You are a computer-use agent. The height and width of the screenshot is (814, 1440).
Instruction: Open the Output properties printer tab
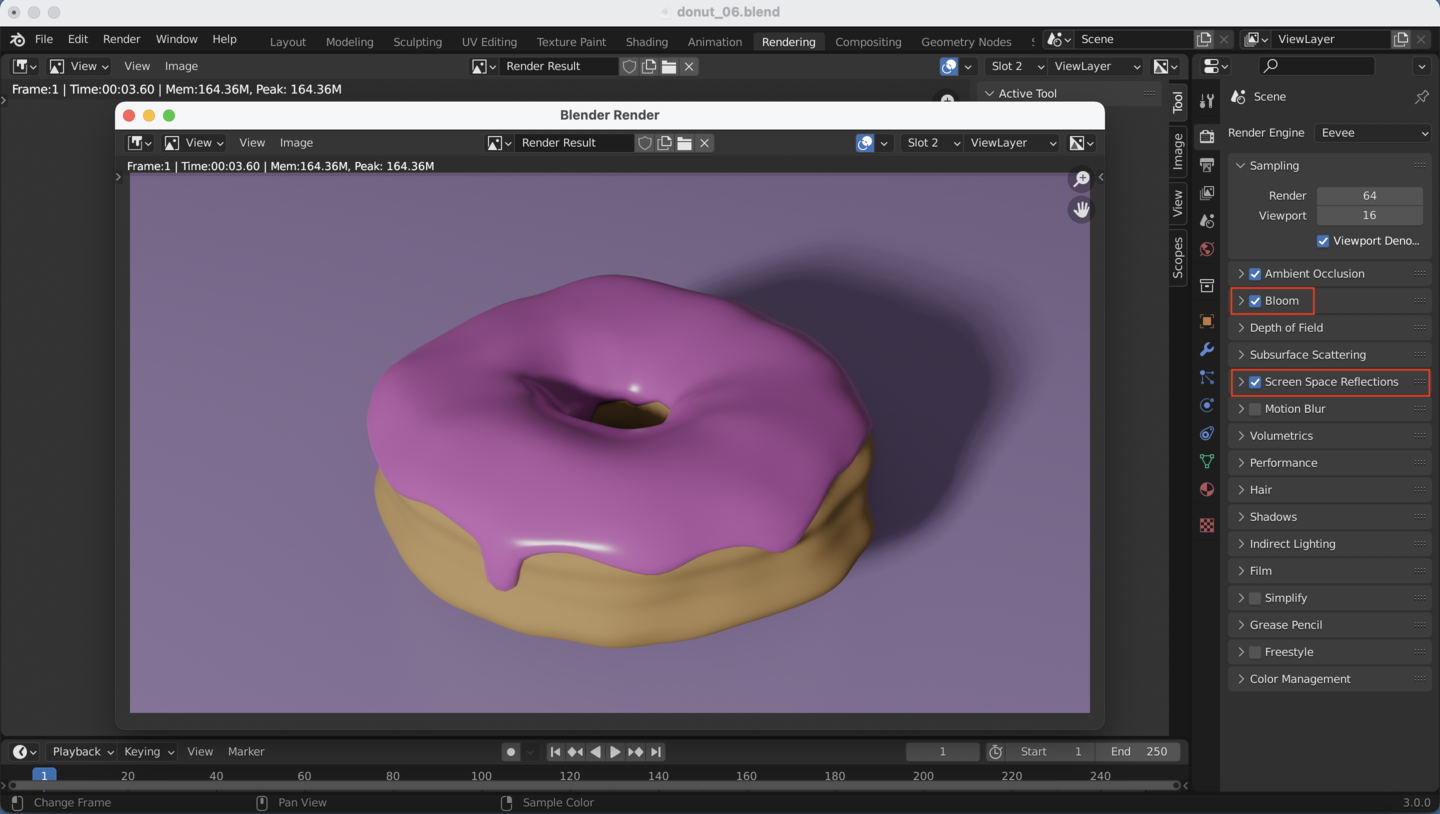(1207, 164)
